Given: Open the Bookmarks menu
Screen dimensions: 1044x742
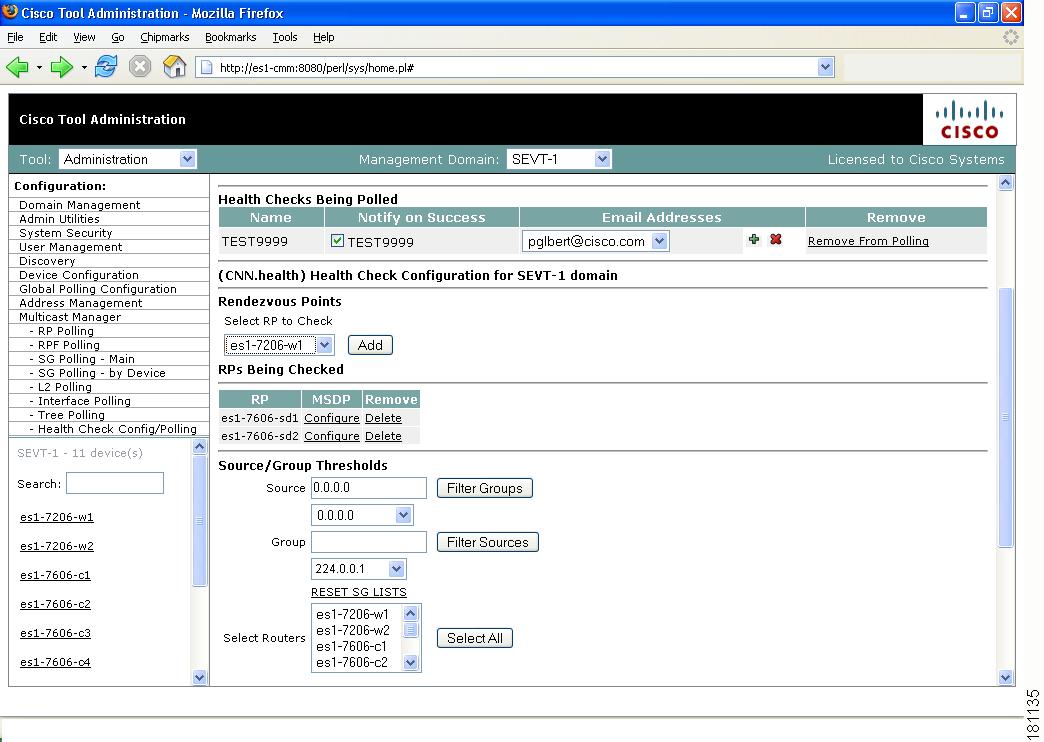Looking at the screenshot, I should coord(230,37).
